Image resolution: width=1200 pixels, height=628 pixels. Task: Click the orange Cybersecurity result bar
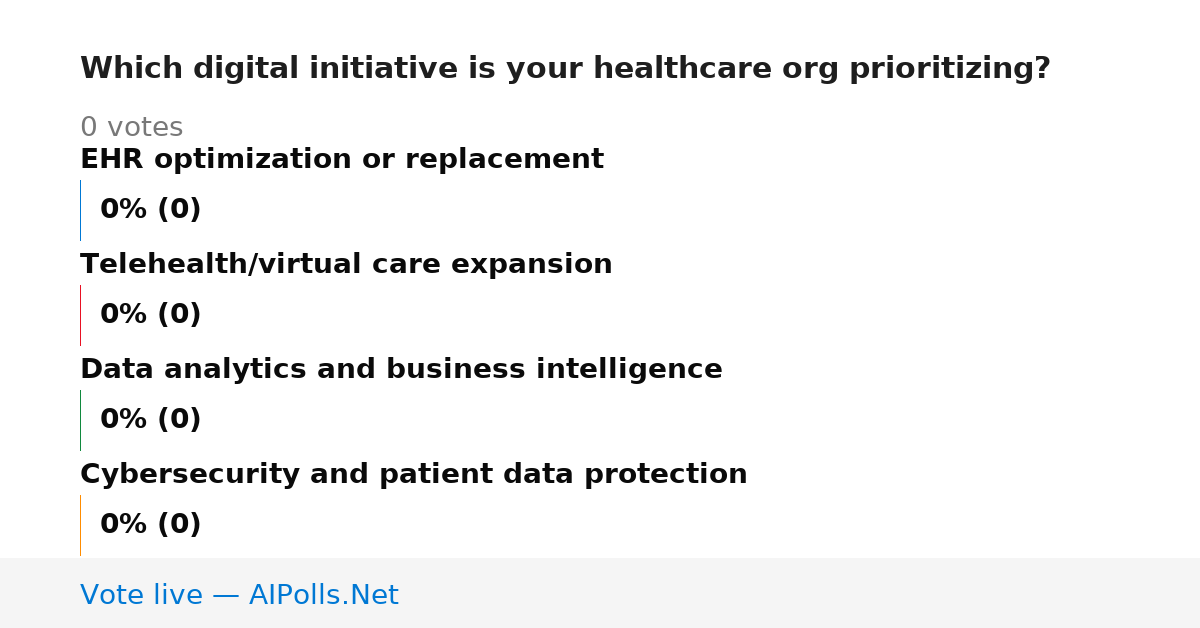click(x=80, y=525)
